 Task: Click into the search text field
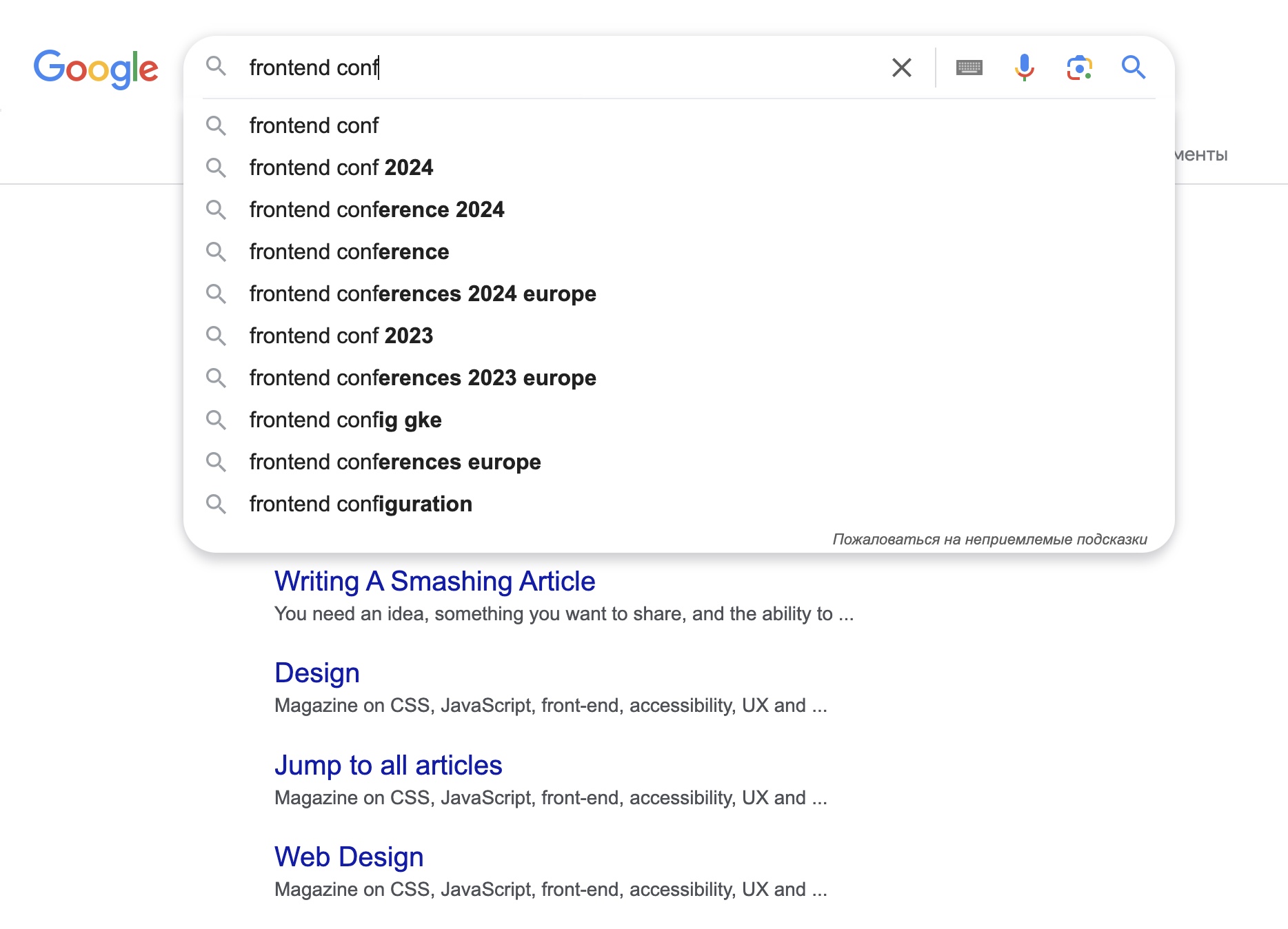tap(552, 68)
